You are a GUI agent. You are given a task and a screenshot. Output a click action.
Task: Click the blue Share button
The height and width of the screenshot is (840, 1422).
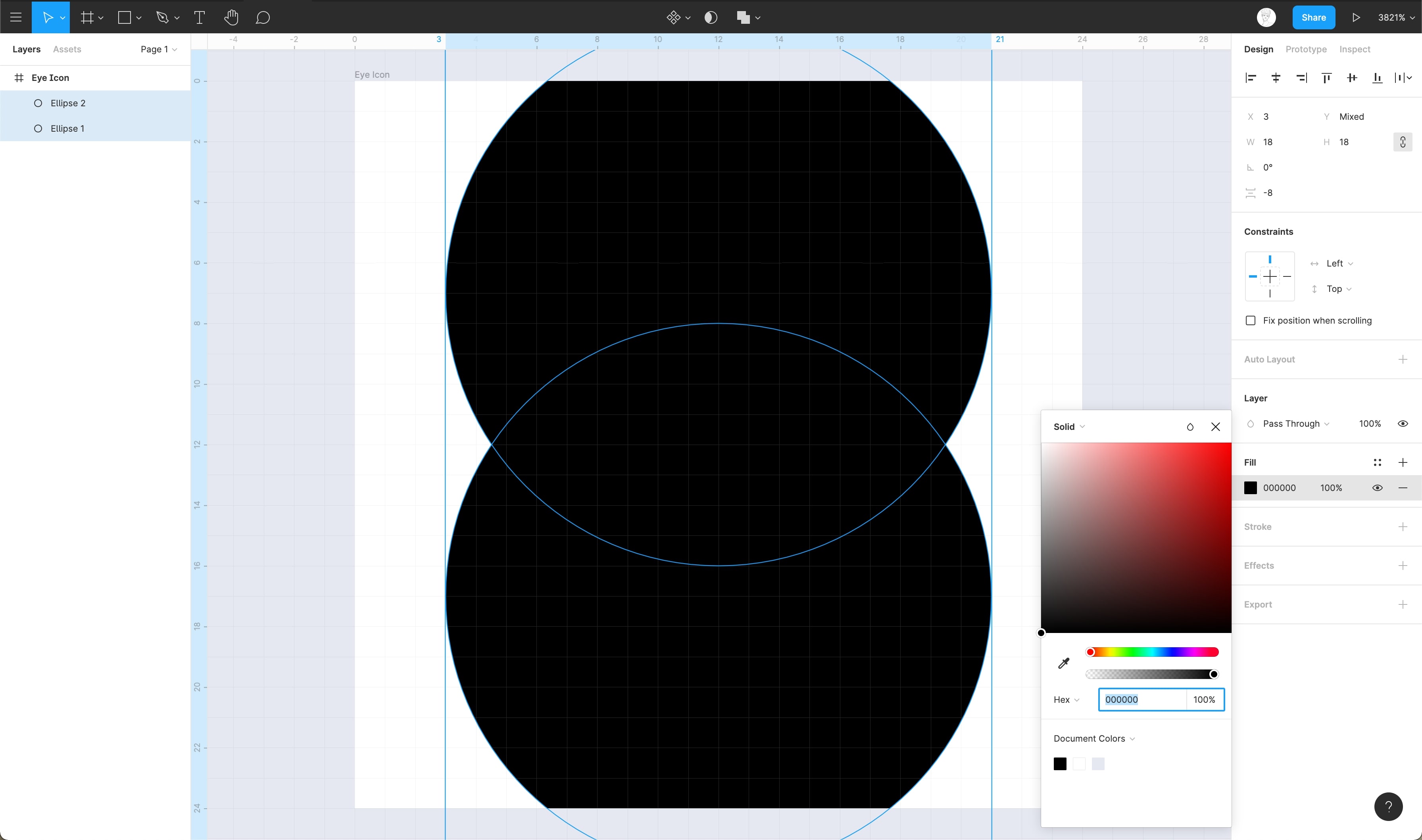tap(1313, 17)
